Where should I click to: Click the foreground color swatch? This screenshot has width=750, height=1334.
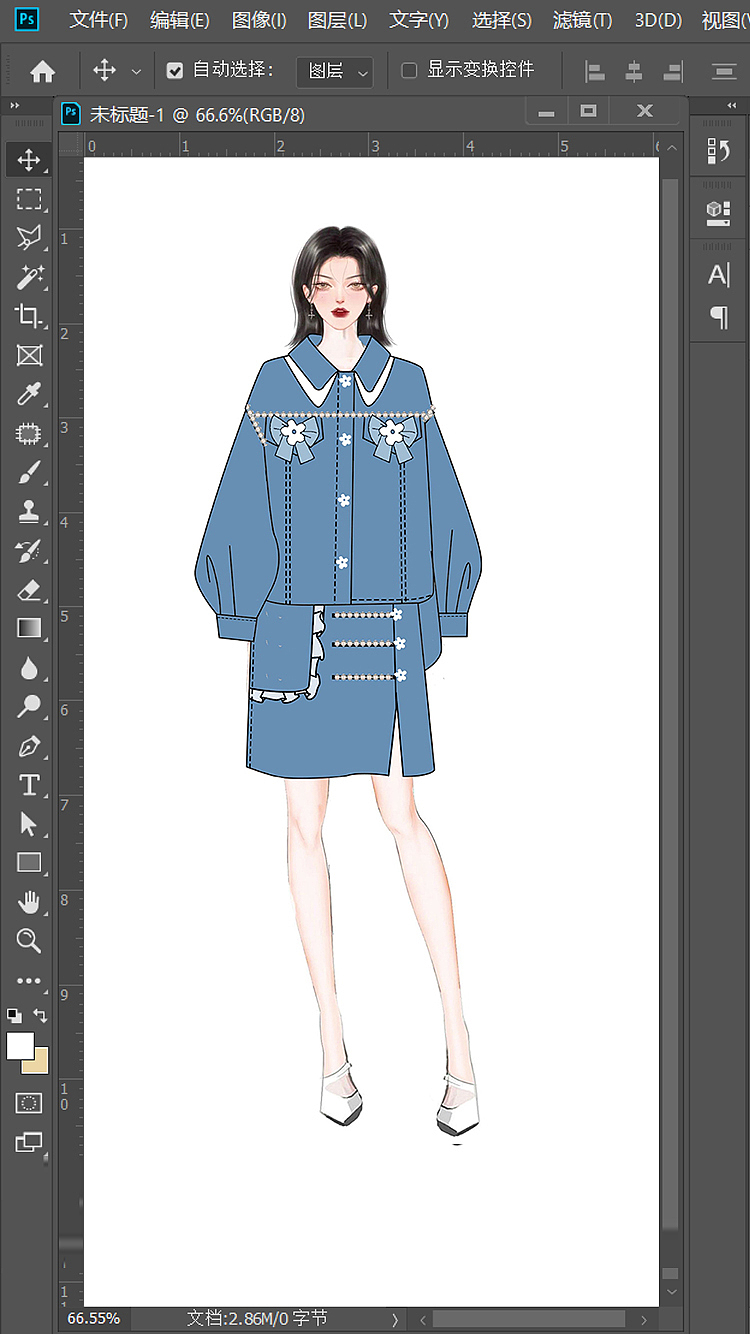[20, 1046]
